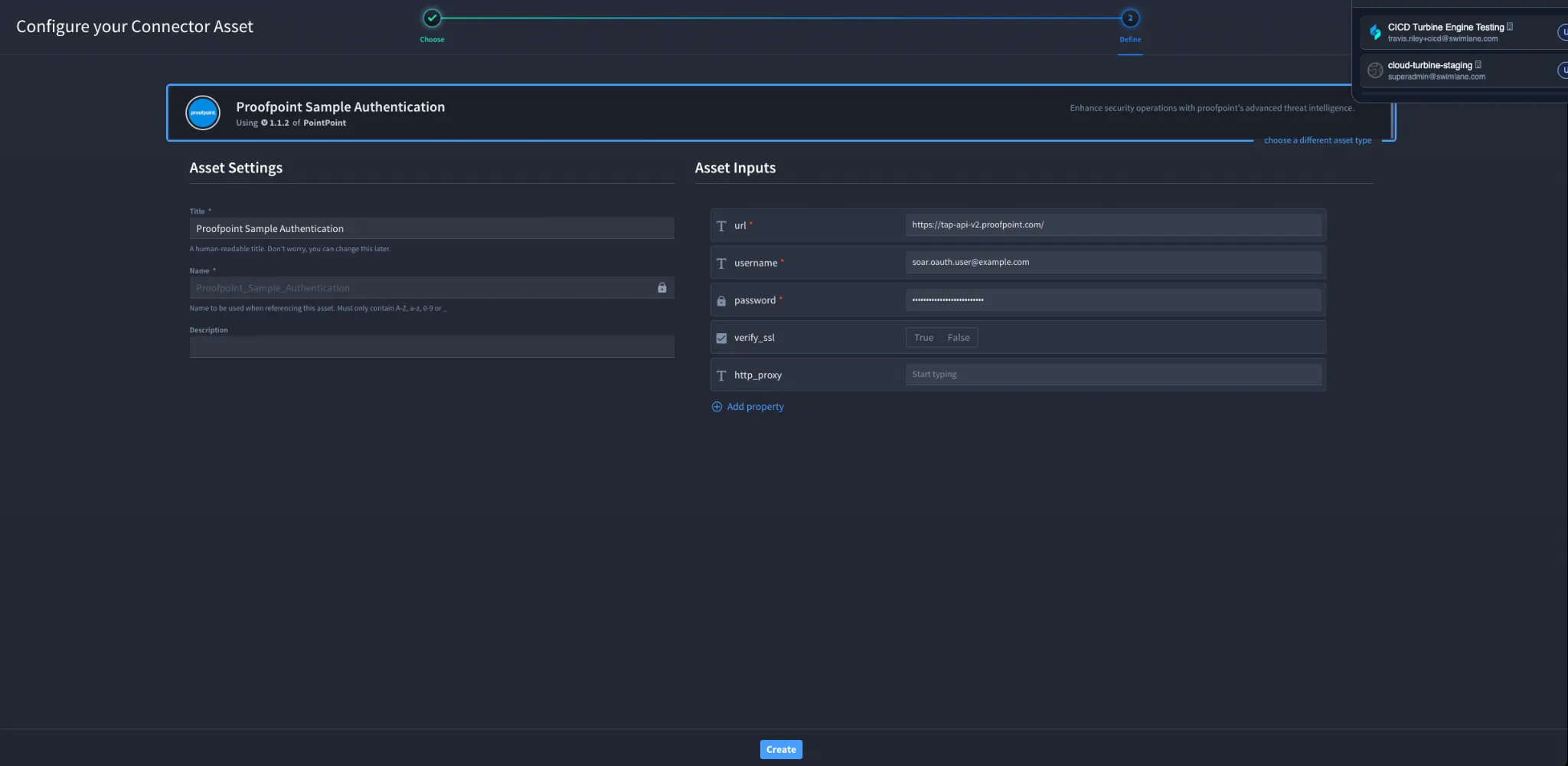The image size is (1568, 766).
Task: Click the version icon beside 1.1.2
Action: point(265,123)
